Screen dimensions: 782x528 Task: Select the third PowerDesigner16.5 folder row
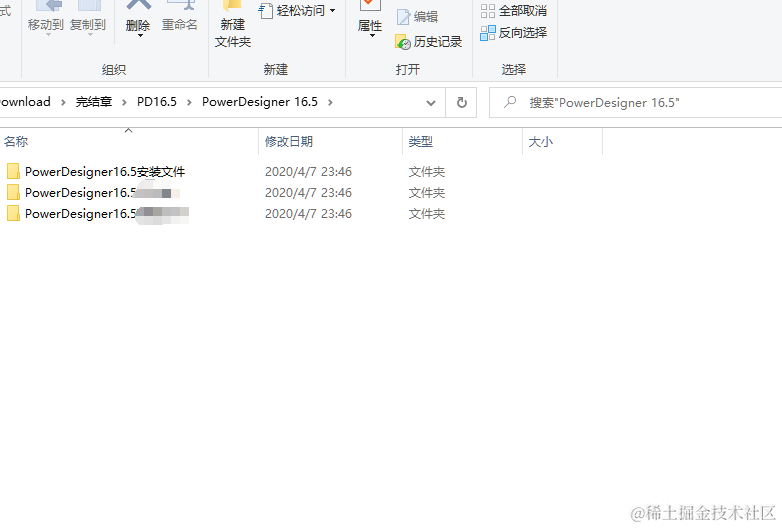point(224,213)
